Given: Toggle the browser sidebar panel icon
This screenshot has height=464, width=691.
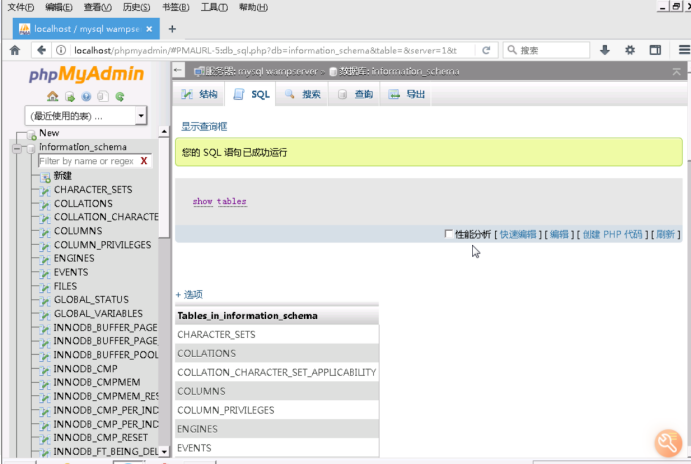Looking at the screenshot, I should click(x=655, y=50).
